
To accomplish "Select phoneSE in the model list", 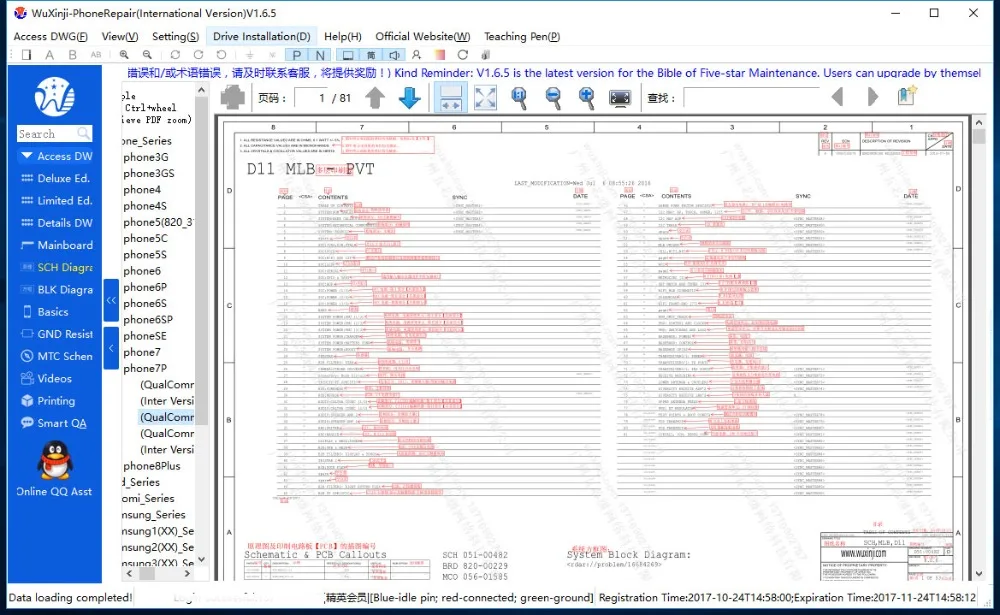I will coord(145,336).
